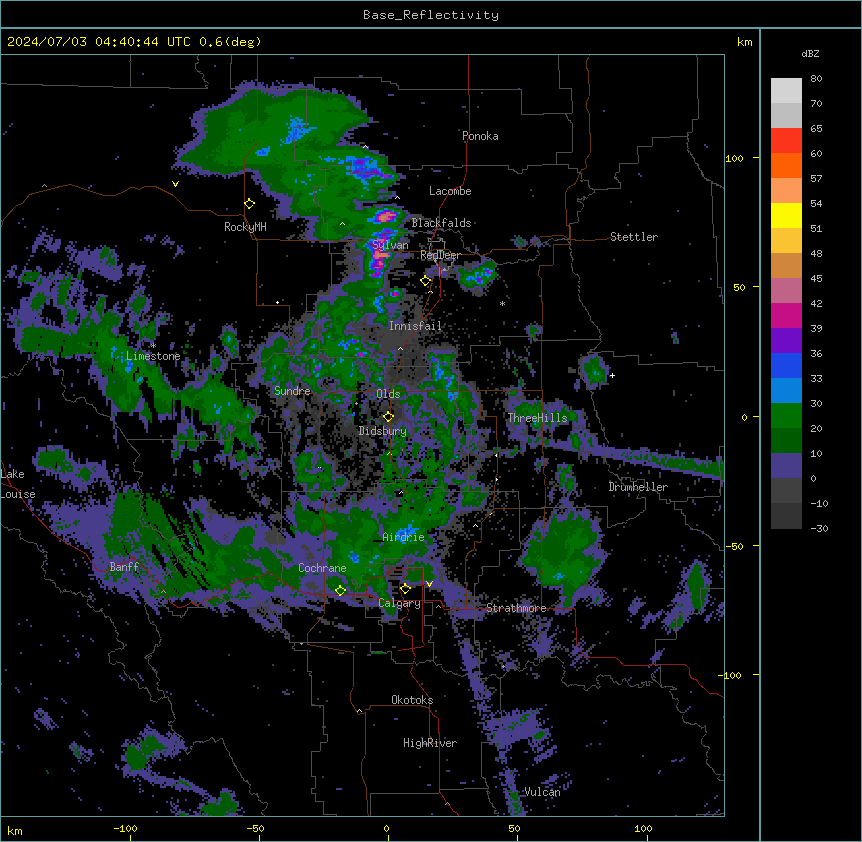Screen dimensions: 862x842
Task: Click the 20 dBZ green legend swatch
Action: point(786,416)
